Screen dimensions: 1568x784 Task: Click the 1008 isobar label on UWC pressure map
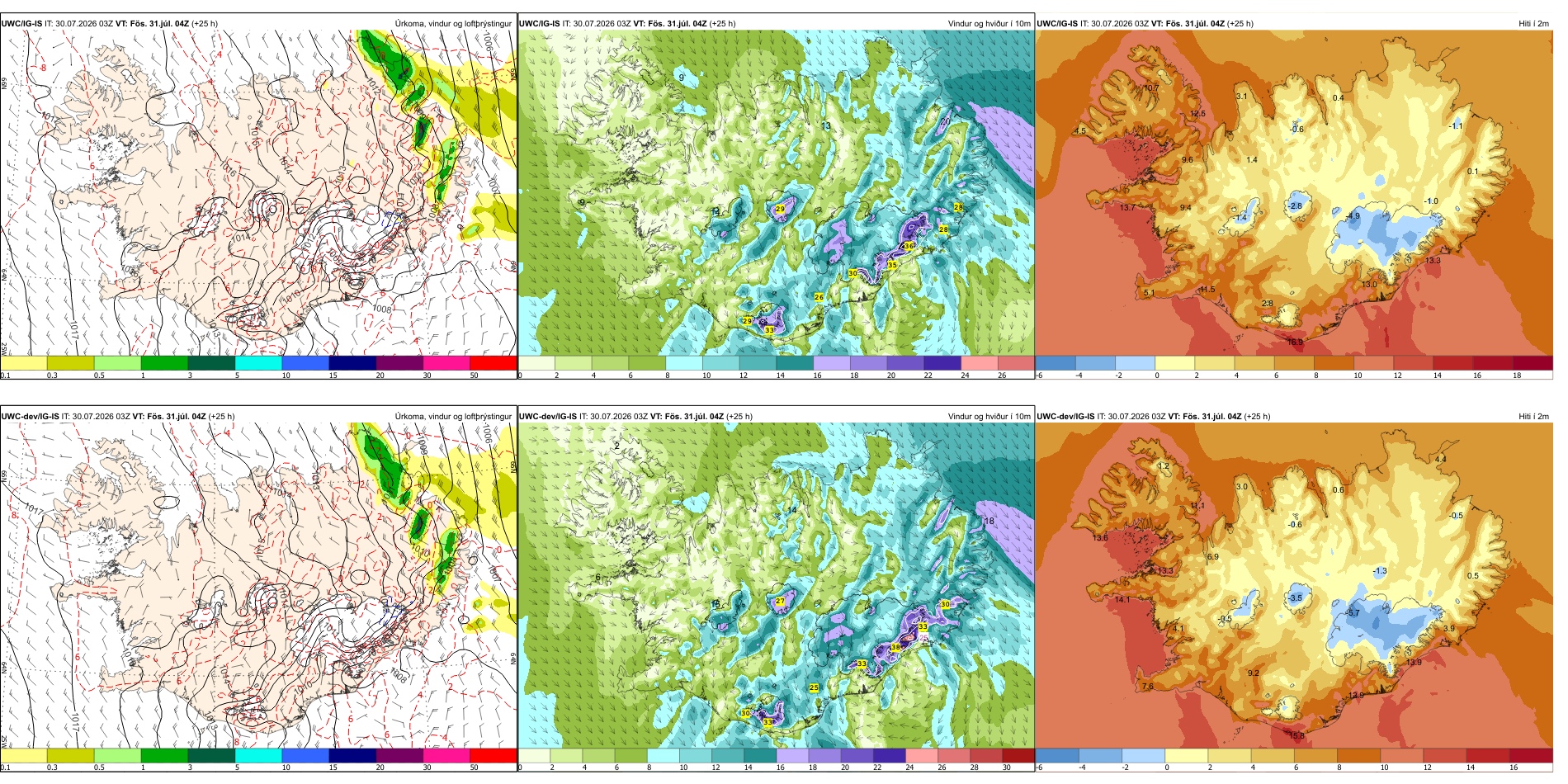(x=381, y=309)
